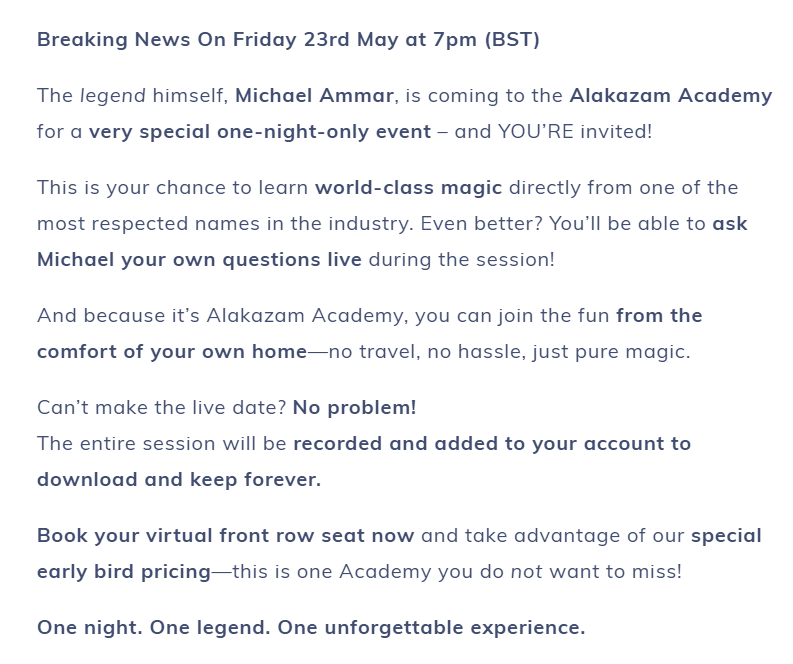The image size is (793, 664).
Task: Click the closing line 'One night. One legend.'
Action: (154, 628)
